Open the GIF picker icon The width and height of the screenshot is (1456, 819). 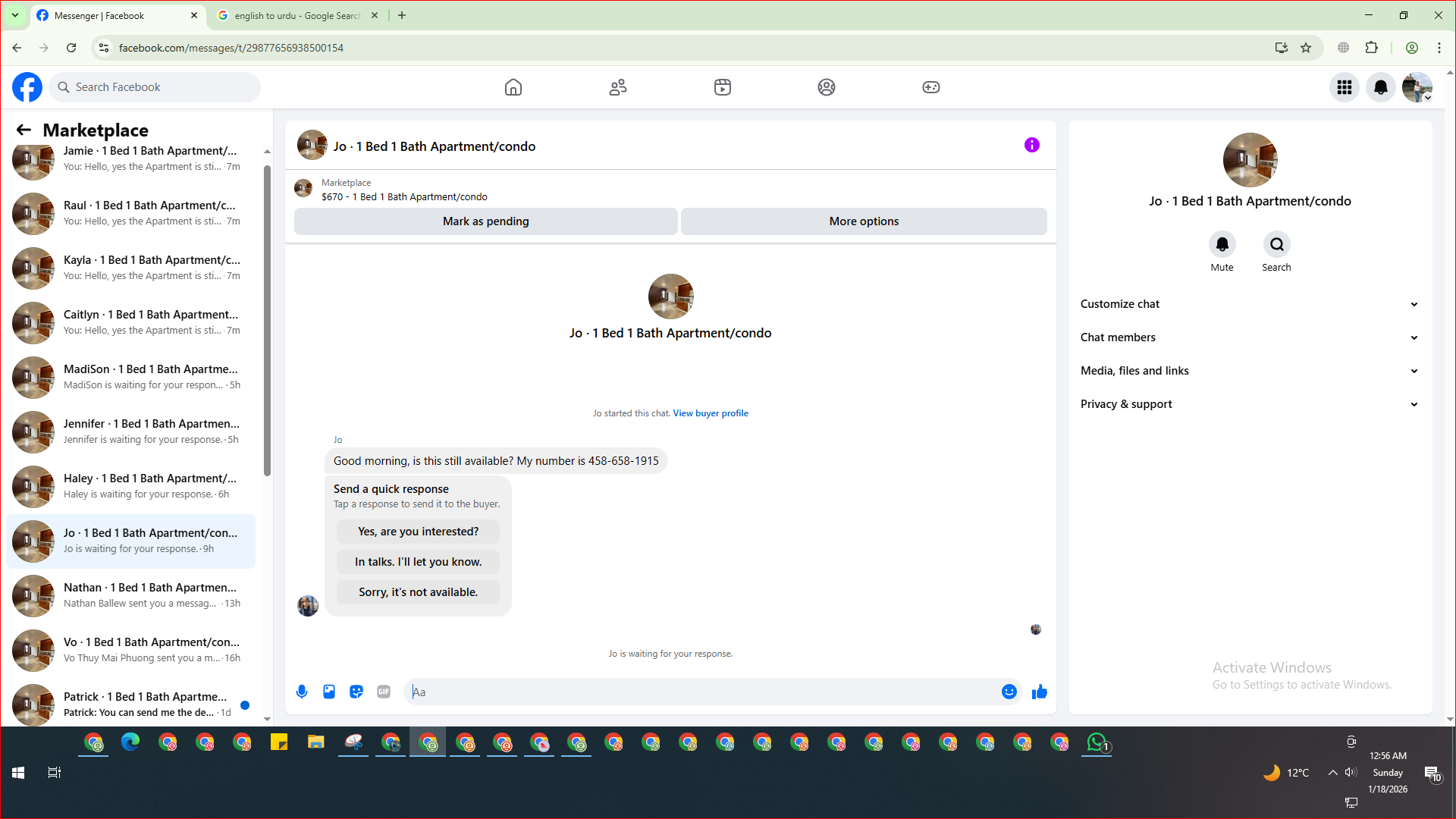click(x=384, y=692)
